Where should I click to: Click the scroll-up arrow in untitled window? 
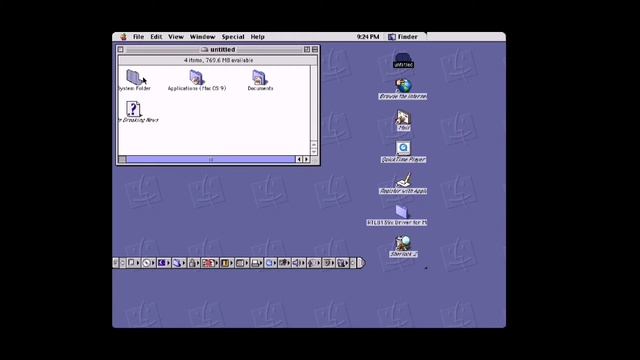(314, 144)
